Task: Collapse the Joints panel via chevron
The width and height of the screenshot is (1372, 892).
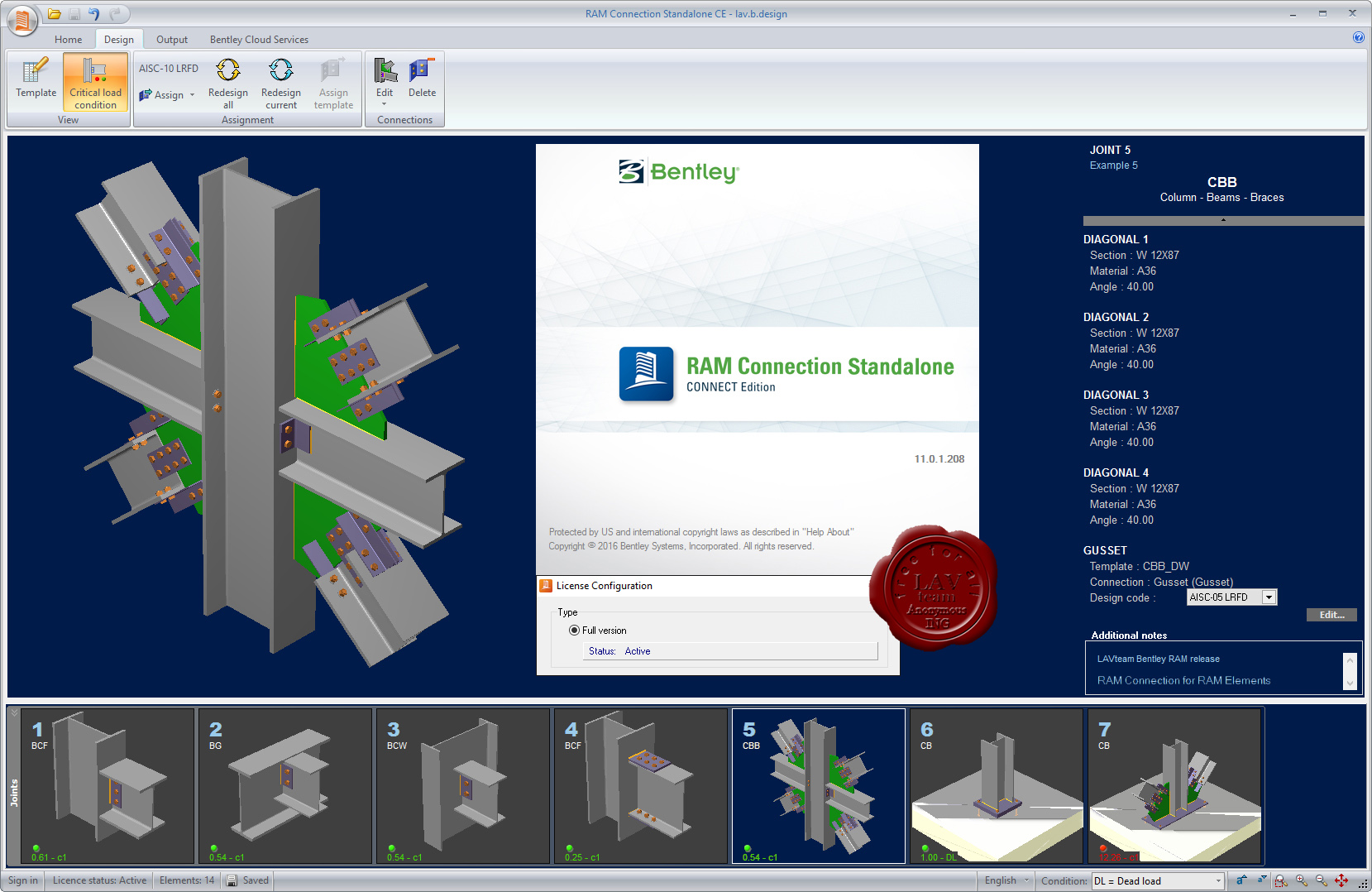Action: point(13,712)
